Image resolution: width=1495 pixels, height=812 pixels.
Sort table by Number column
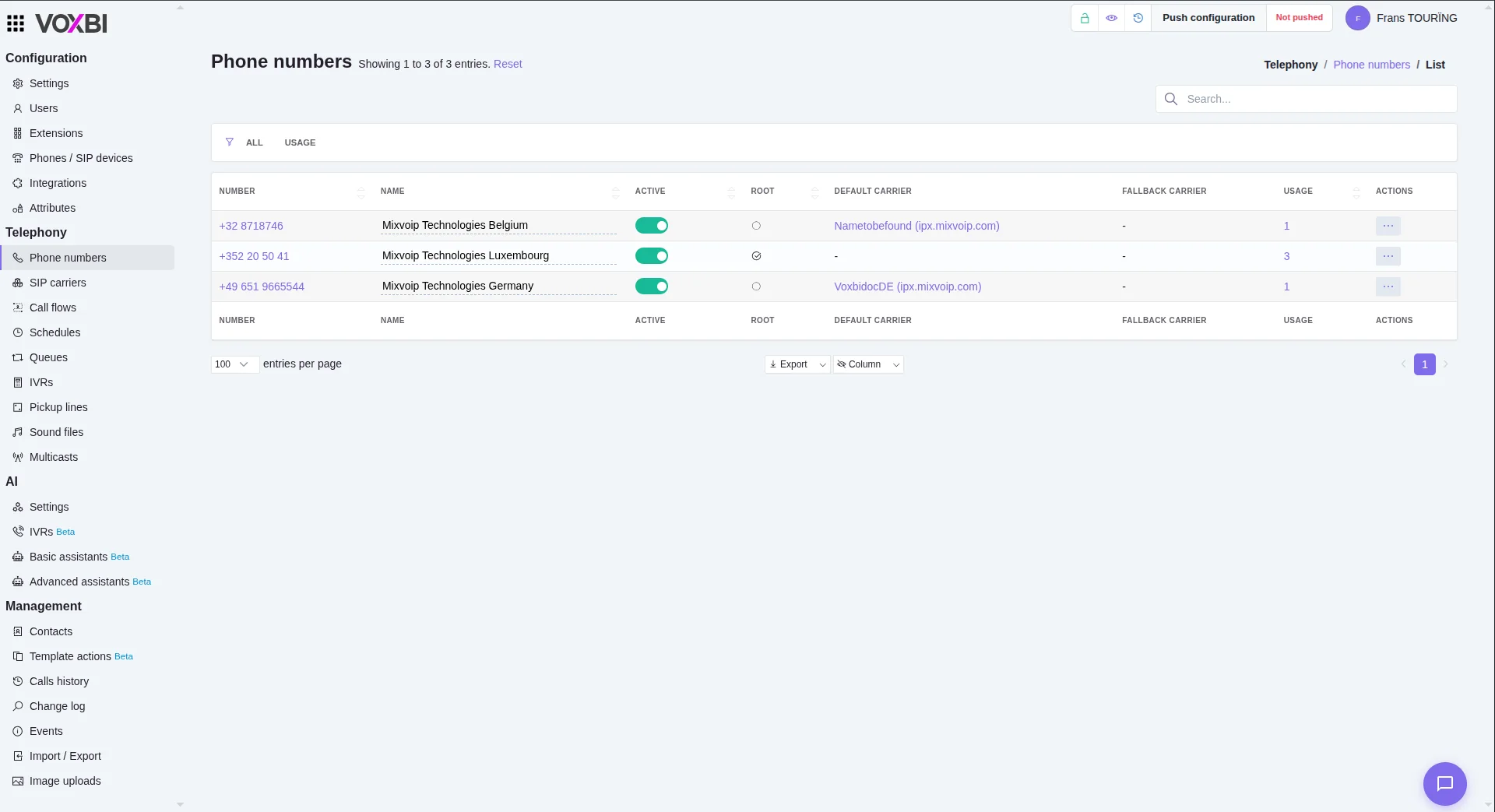(x=237, y=192)
